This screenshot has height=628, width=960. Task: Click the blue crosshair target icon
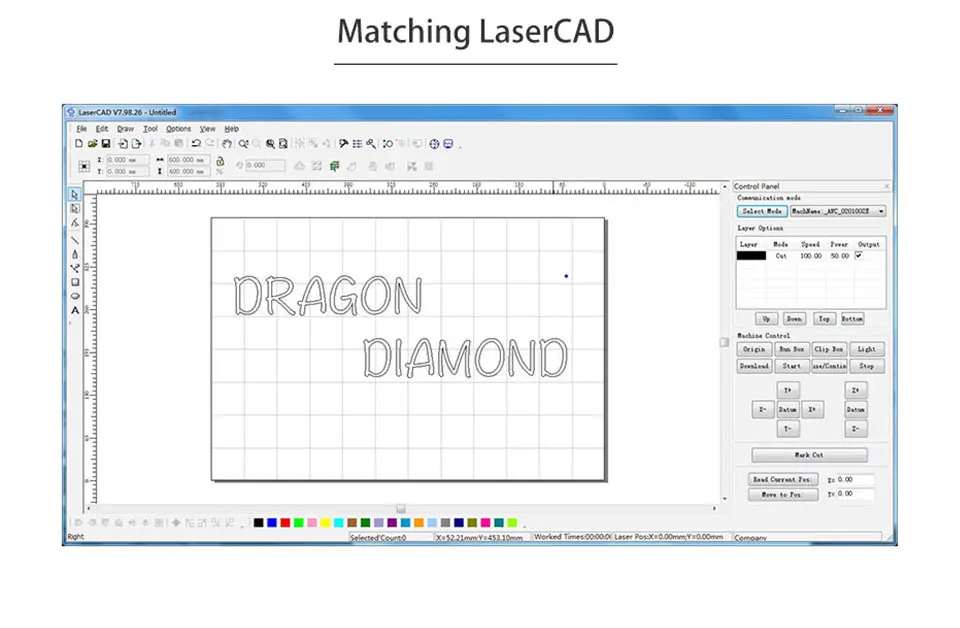coord(434,144)
